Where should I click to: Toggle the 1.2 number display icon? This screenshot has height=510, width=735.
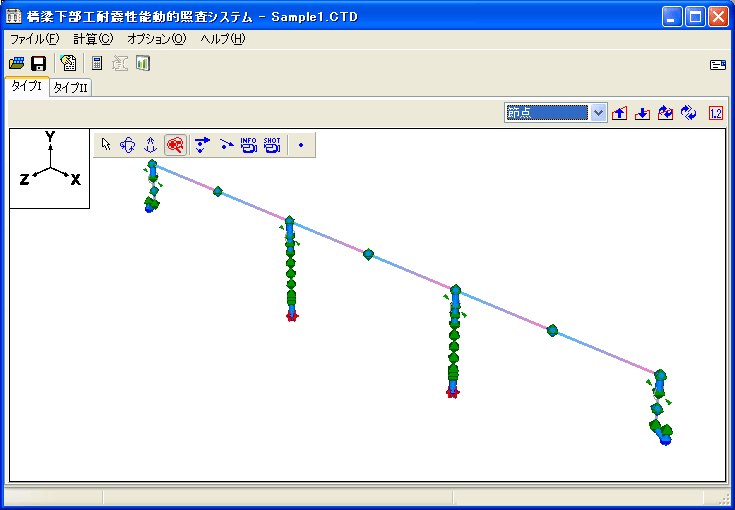tap(716, 113)
